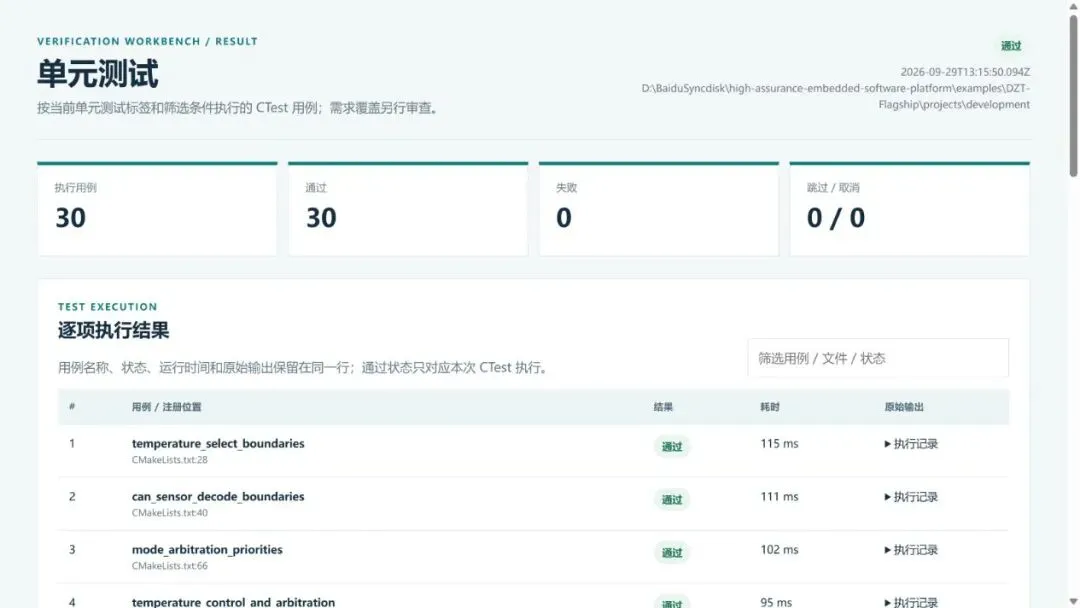
Task: Select the mode_arbitration_priorities test name
Action: click(207, 549)
